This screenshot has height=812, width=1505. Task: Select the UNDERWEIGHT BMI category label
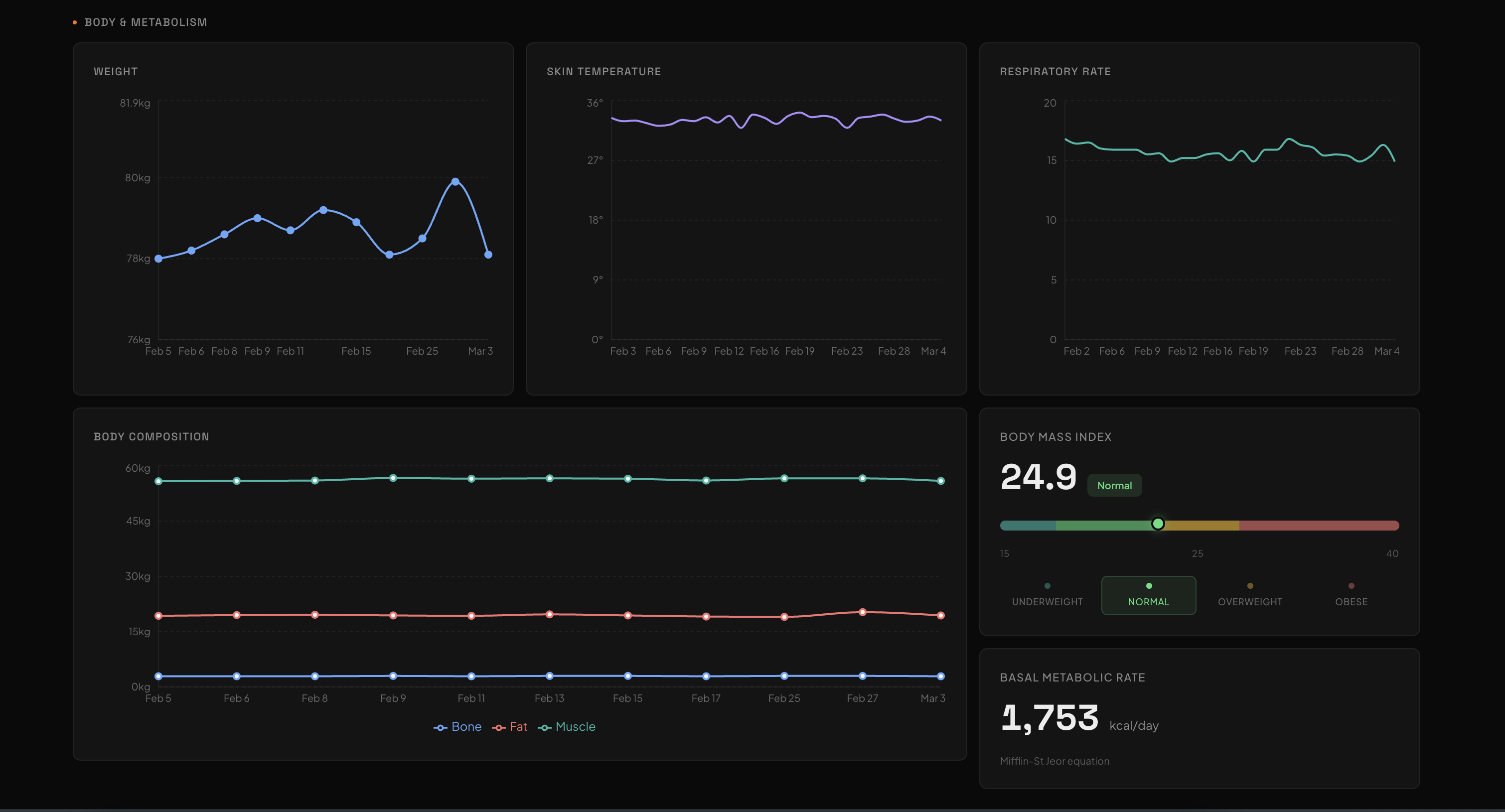pos(1047,601)
